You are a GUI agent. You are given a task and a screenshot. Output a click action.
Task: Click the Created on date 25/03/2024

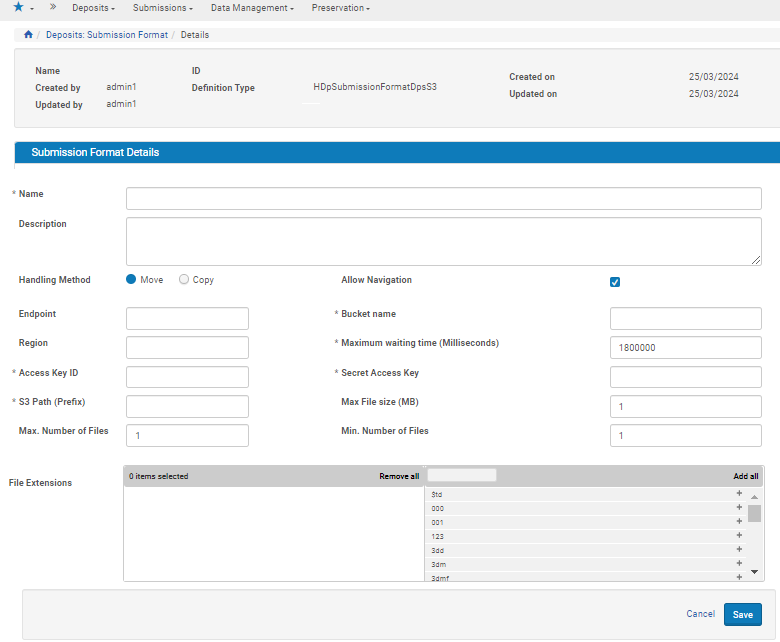click(x=713, y=77)
